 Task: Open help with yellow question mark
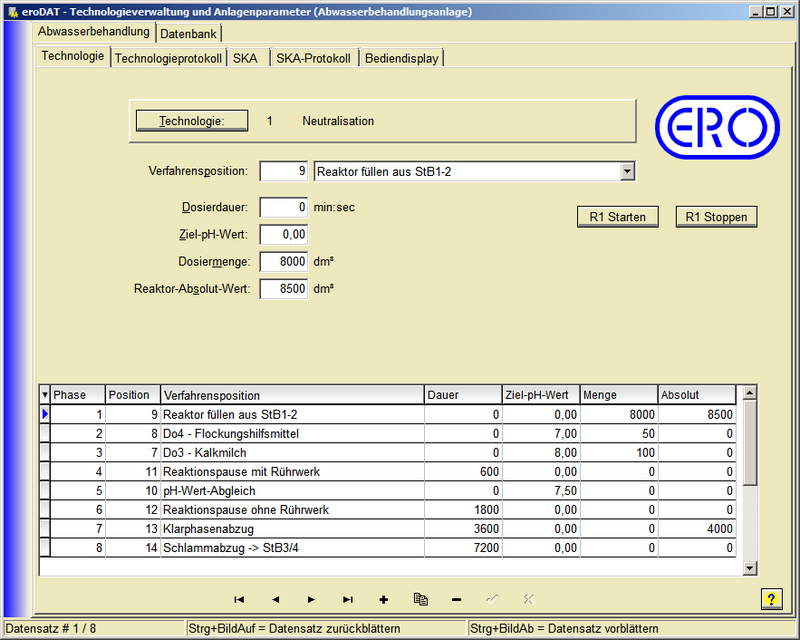point(770,599)
